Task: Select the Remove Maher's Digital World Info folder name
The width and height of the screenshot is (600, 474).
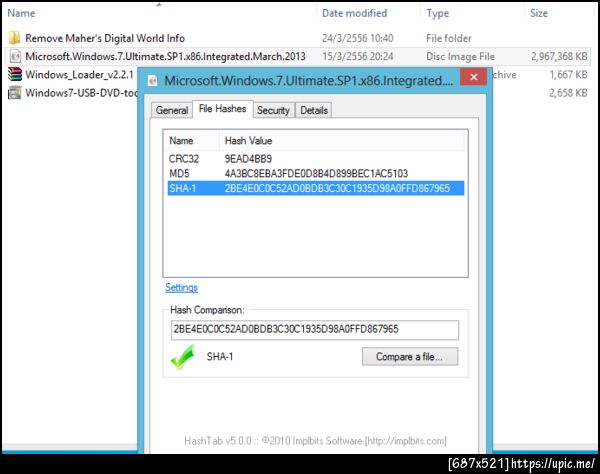Action: (105, 38)
